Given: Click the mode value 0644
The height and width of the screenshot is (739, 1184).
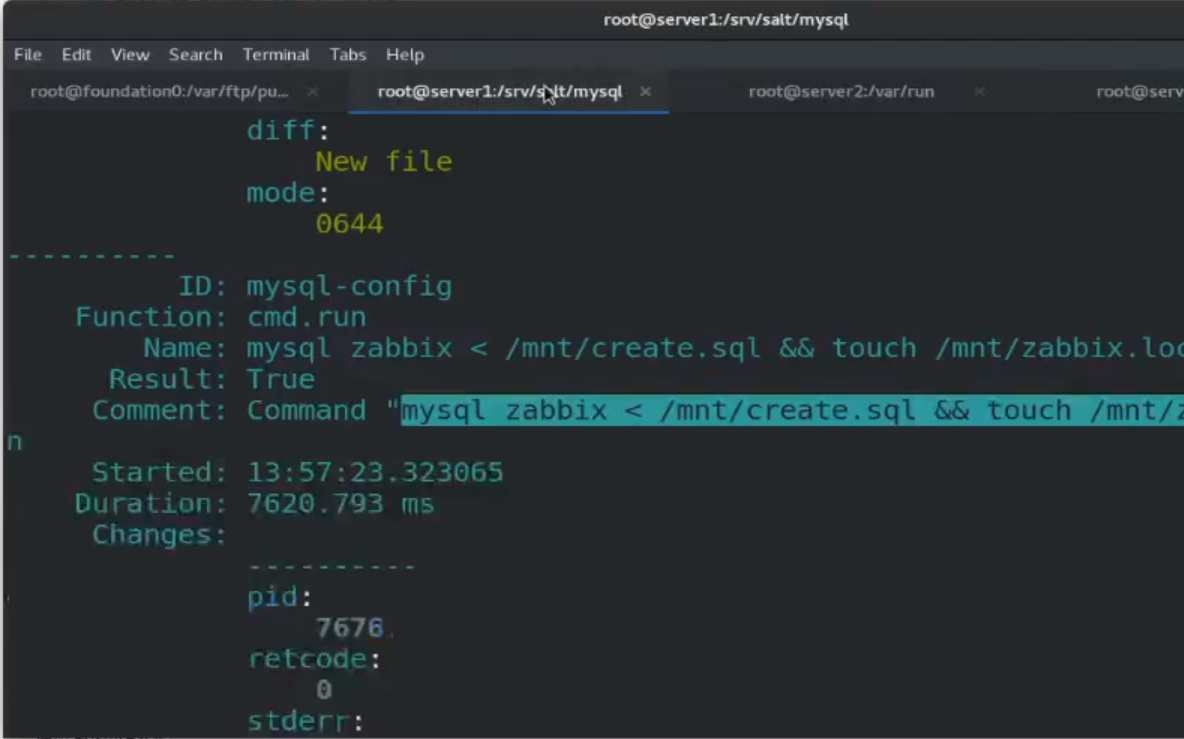Looking at the screenshot, I should coord(350,223).
